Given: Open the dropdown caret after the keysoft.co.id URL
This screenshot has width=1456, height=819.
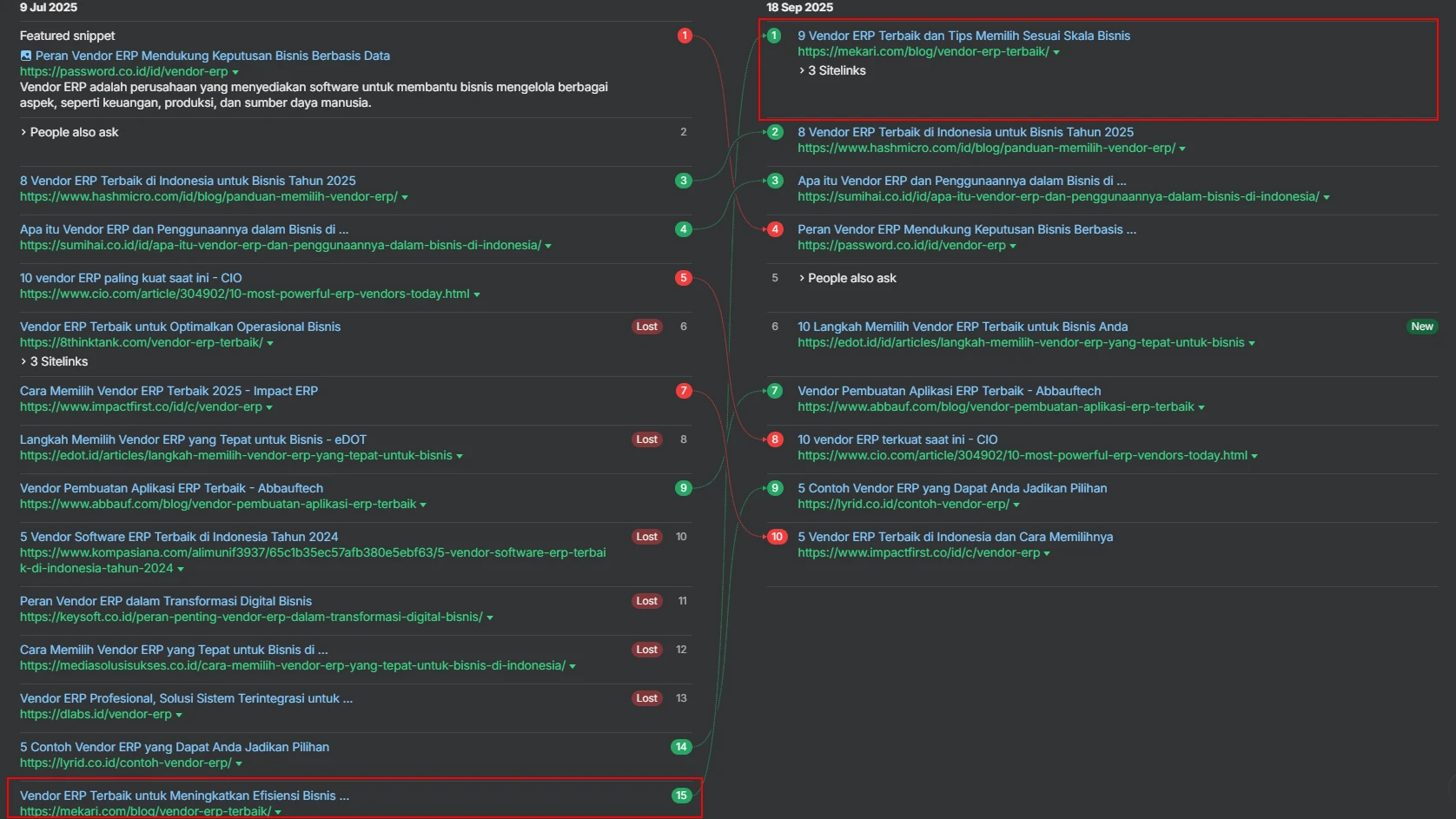Looking at the screenshot, I should tap(490, 618).
